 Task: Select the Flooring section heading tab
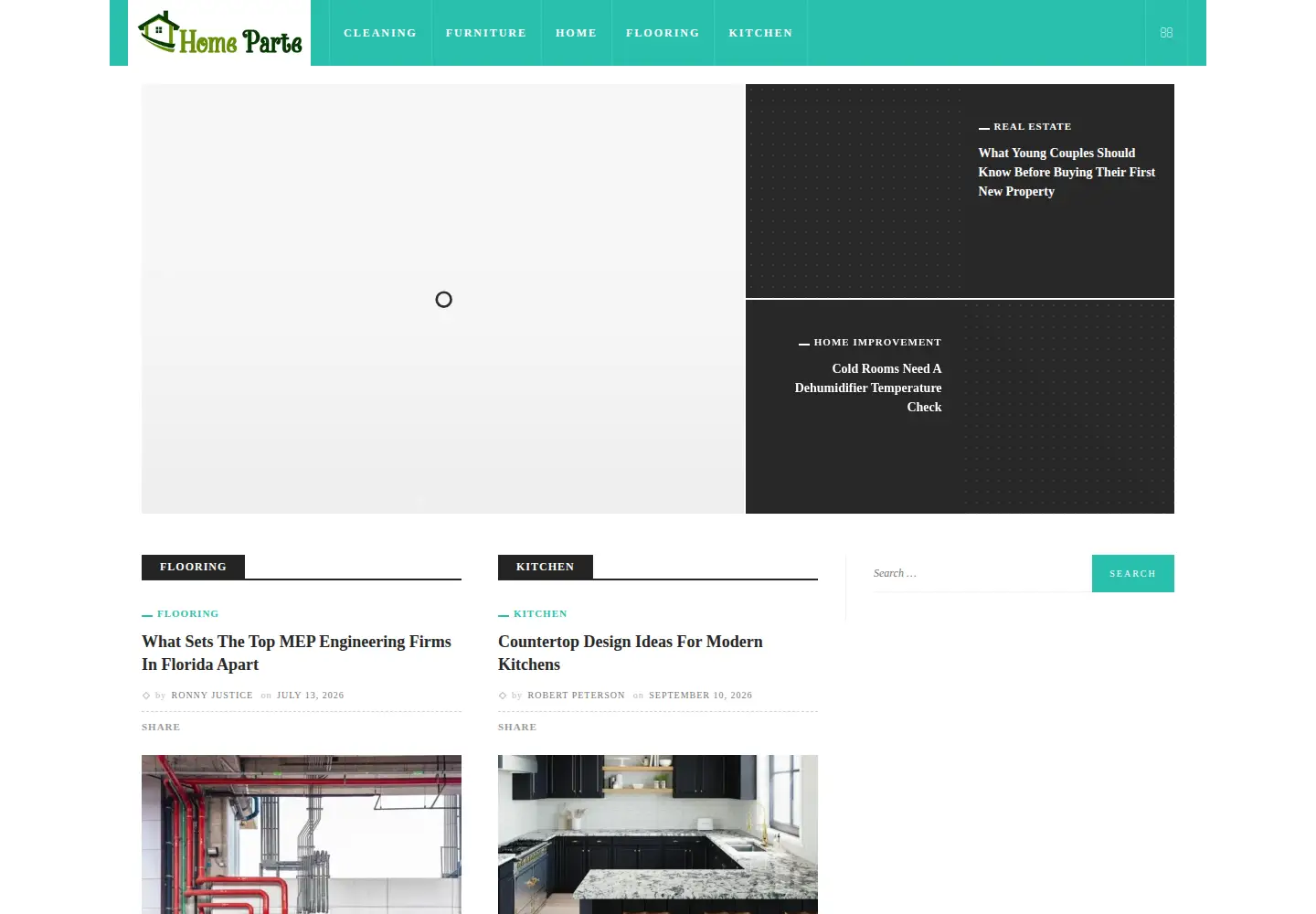[x=193, y=567]
